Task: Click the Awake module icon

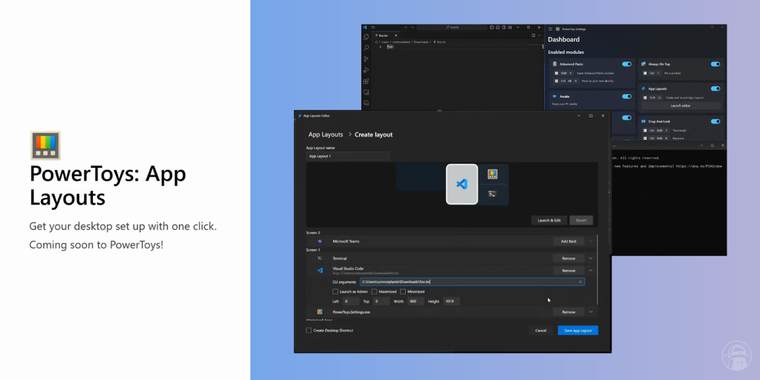Action: [x=554, y=96]
